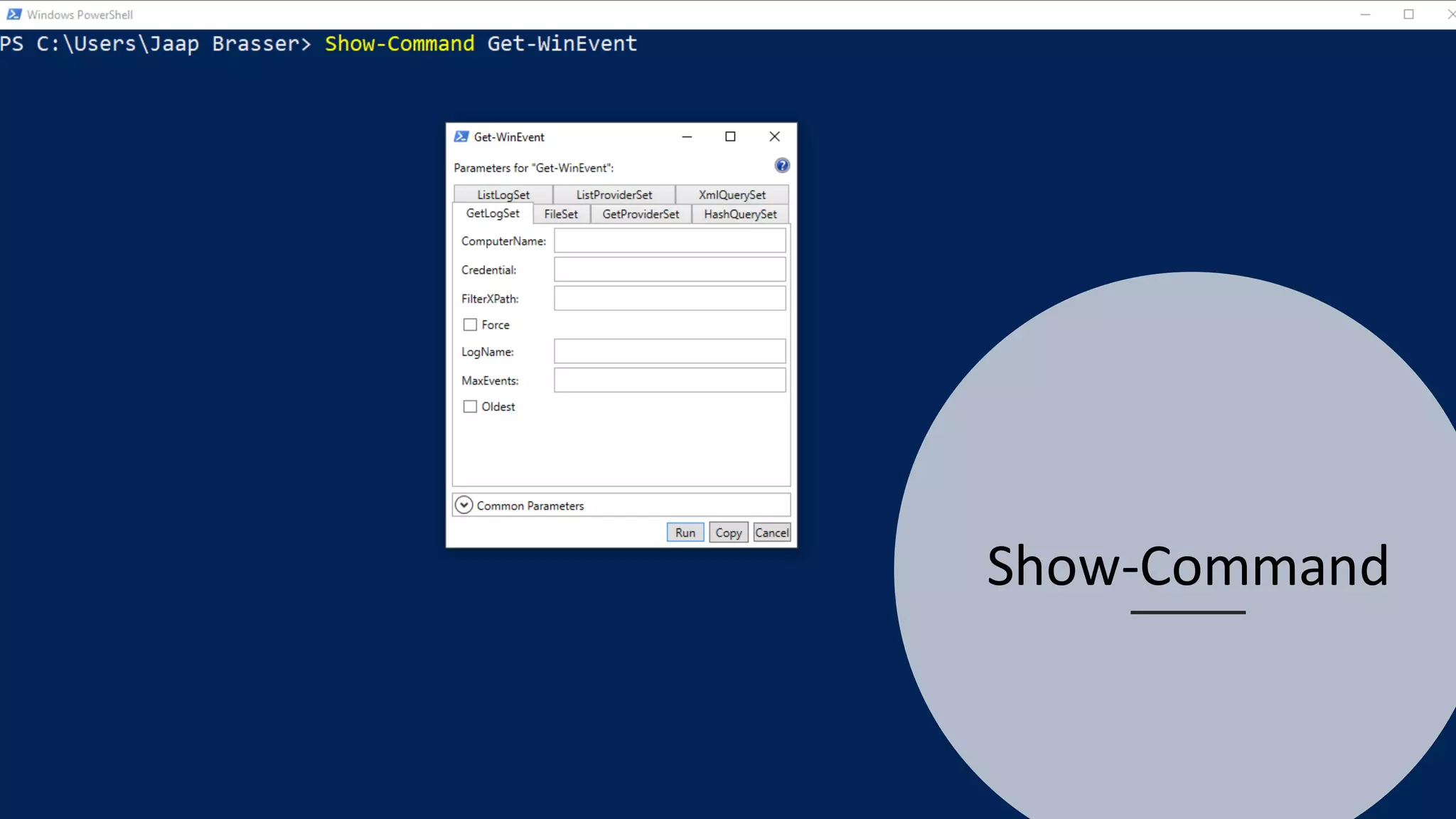Viewport: 1456px width, 819px height.
Task: Focus the ComputerName input field
Action: 670,241
